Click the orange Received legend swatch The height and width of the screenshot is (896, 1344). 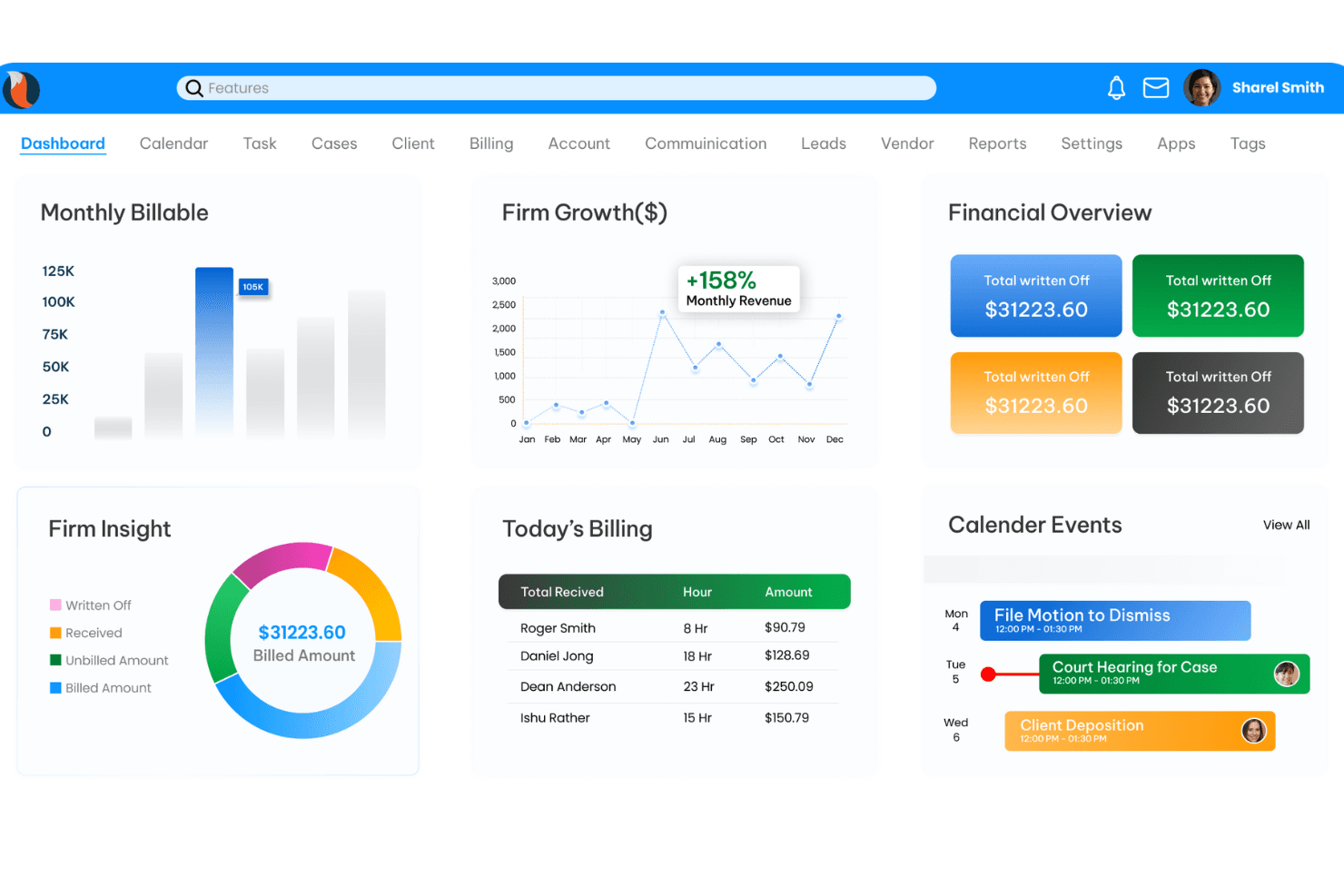pyautogui.click(x=55, y=633)
